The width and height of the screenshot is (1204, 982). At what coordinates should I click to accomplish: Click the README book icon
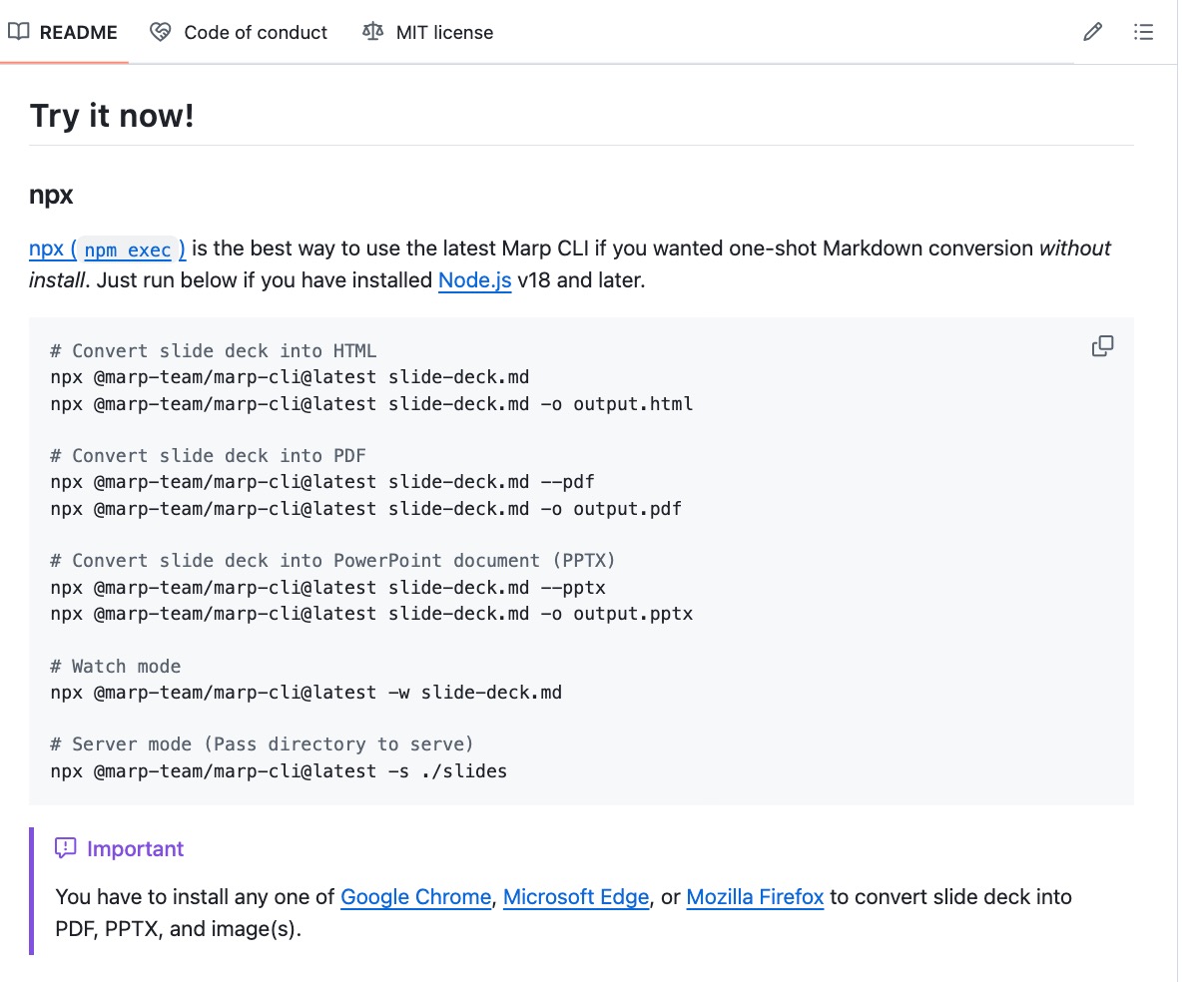click(19, 31)
